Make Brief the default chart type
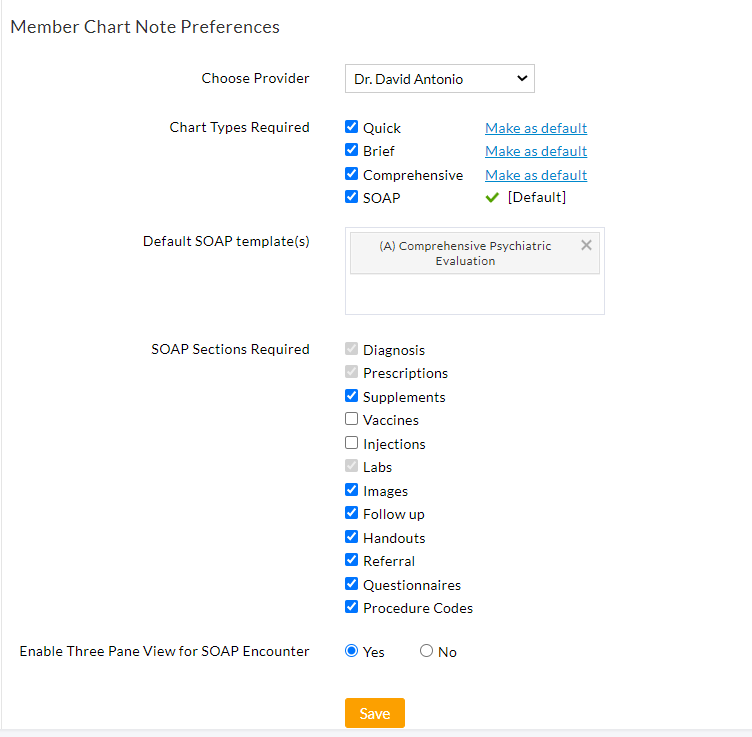Image resolution: width=752 pixels, height=737 pixels. (x=536, y=151)
